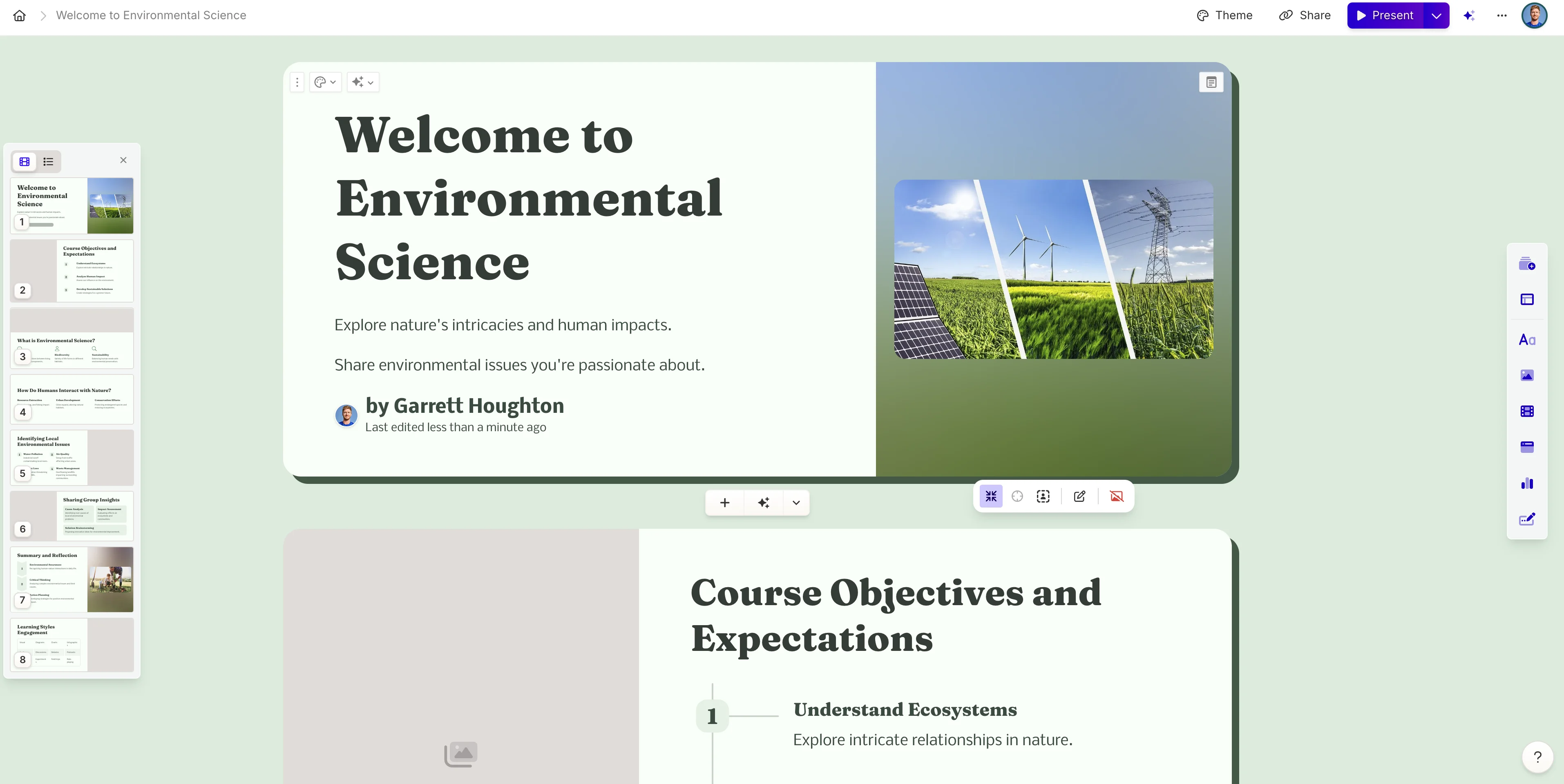Expand the add card options chevron
This screenshot has height=784, width=1564.
[796, 502]
